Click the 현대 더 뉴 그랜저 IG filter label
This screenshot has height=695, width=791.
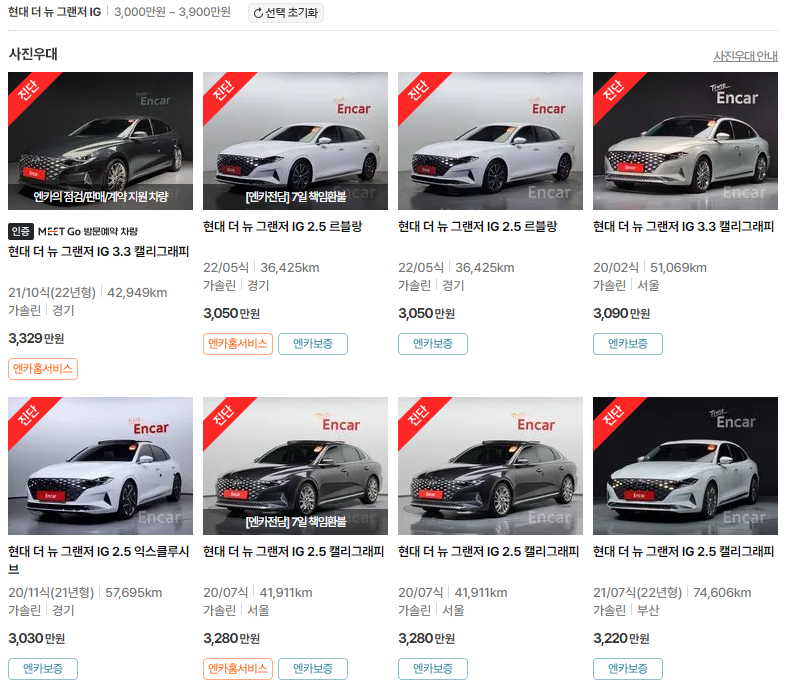click(x=54, y=12)
